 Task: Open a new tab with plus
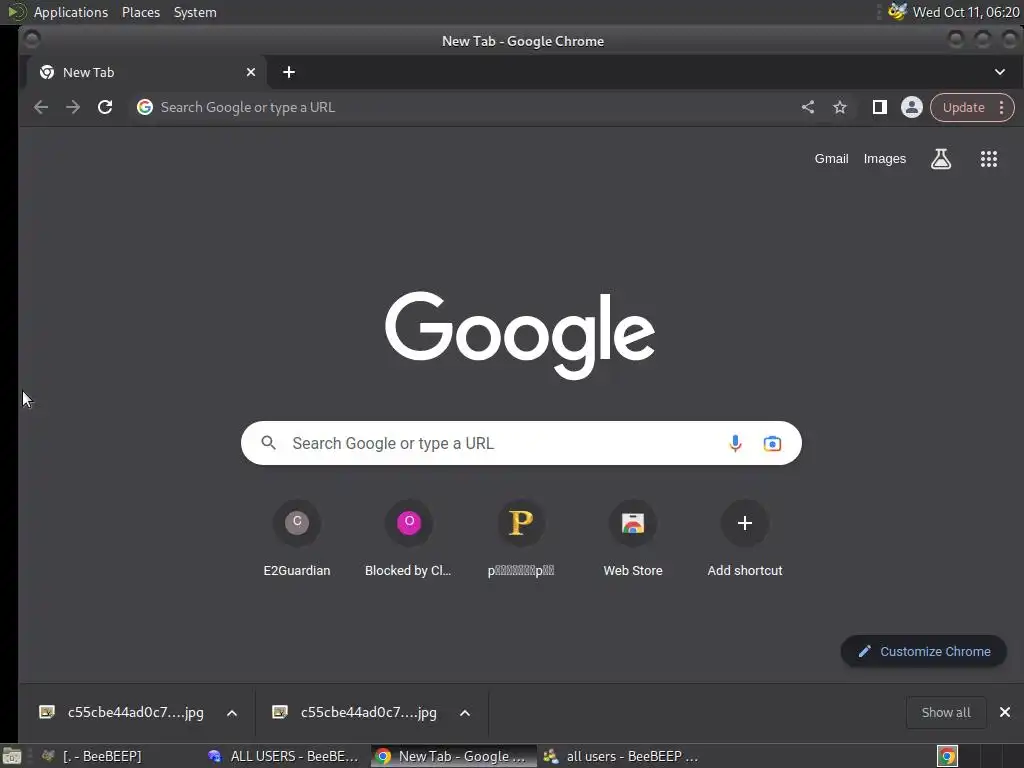pos(289,72)
